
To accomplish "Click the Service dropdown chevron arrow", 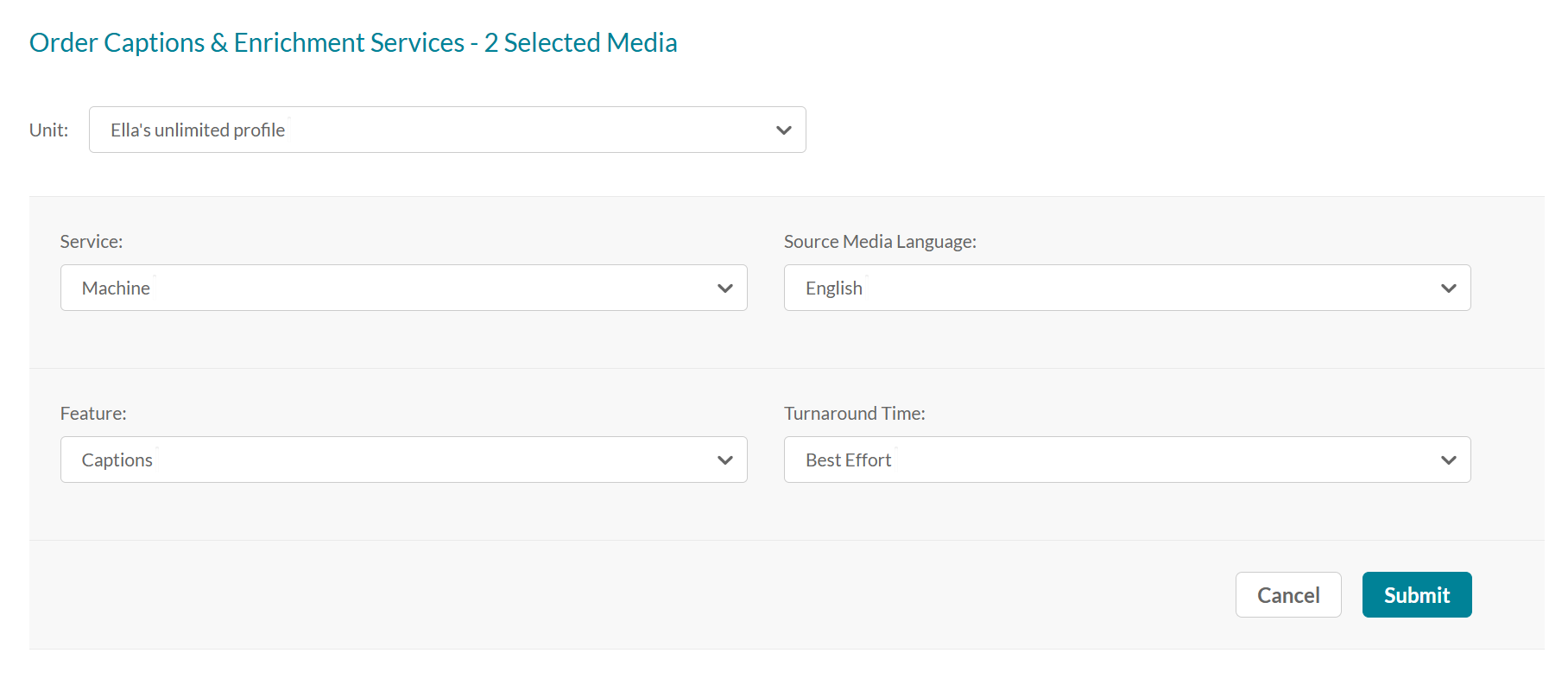I will (724, 288).
